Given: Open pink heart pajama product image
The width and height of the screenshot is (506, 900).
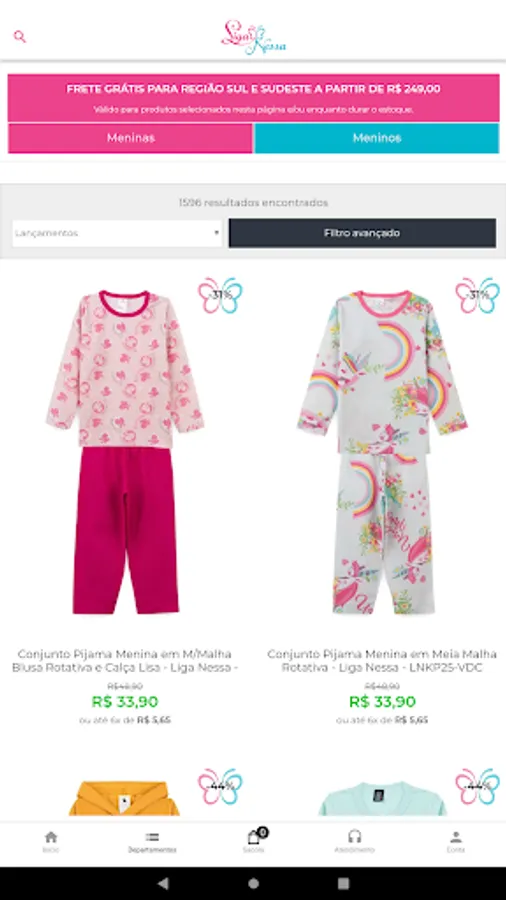Looking at the screenshot, I should coord(125,452).
